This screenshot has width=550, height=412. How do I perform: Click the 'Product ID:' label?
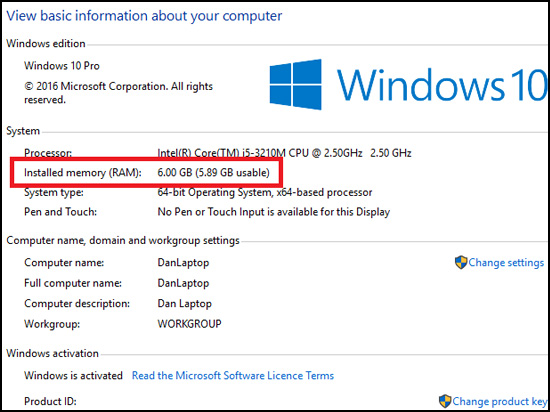(x=50, y=401)
